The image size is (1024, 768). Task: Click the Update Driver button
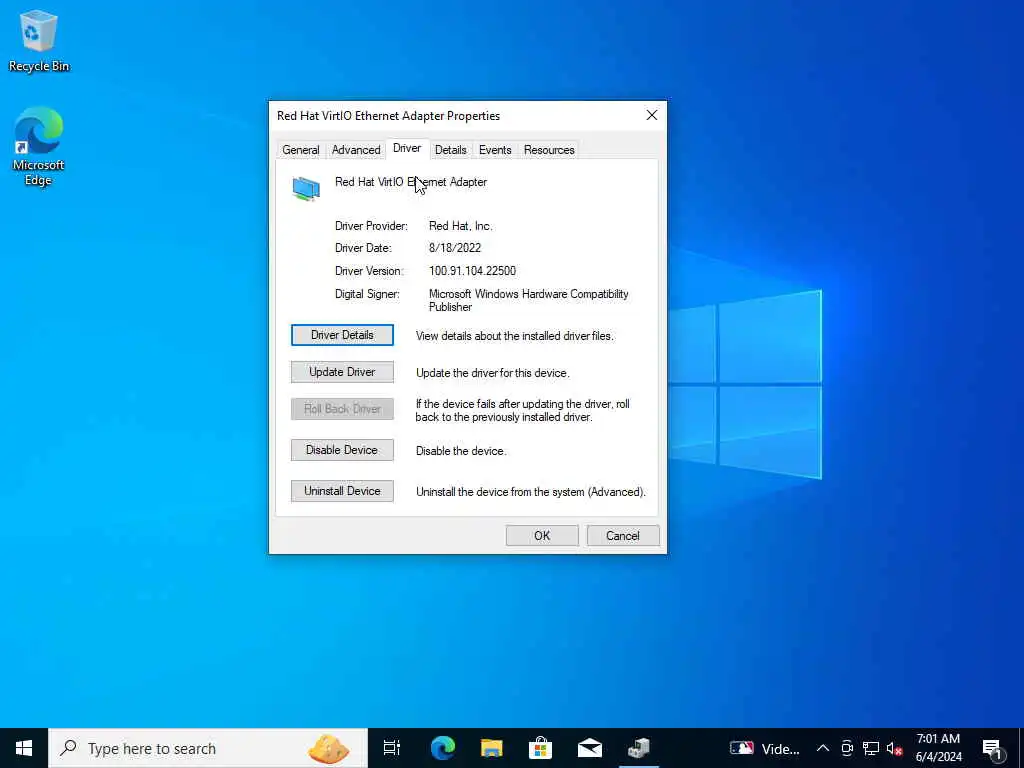coord(342,372)
